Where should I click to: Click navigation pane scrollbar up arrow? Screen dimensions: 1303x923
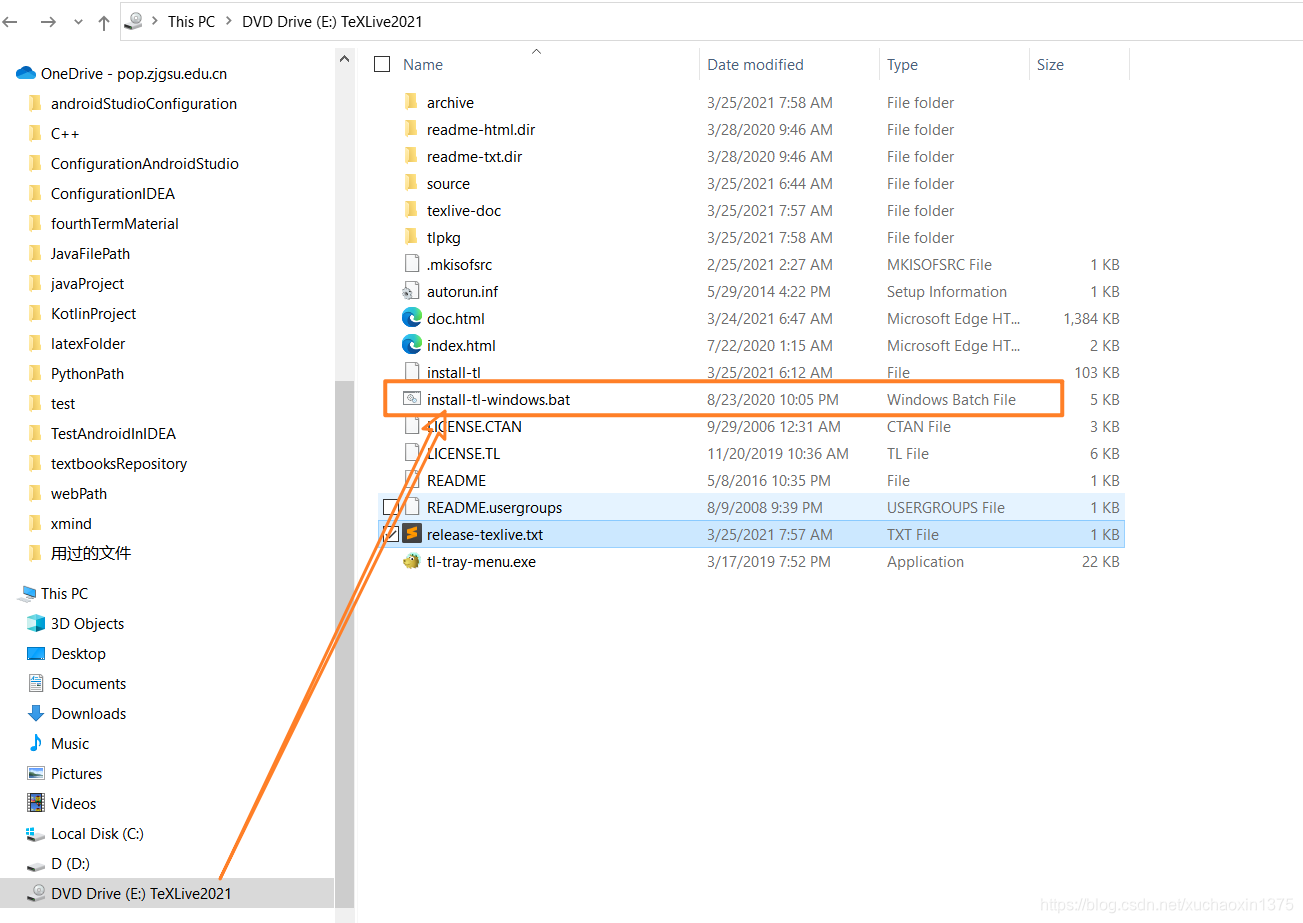345,59
